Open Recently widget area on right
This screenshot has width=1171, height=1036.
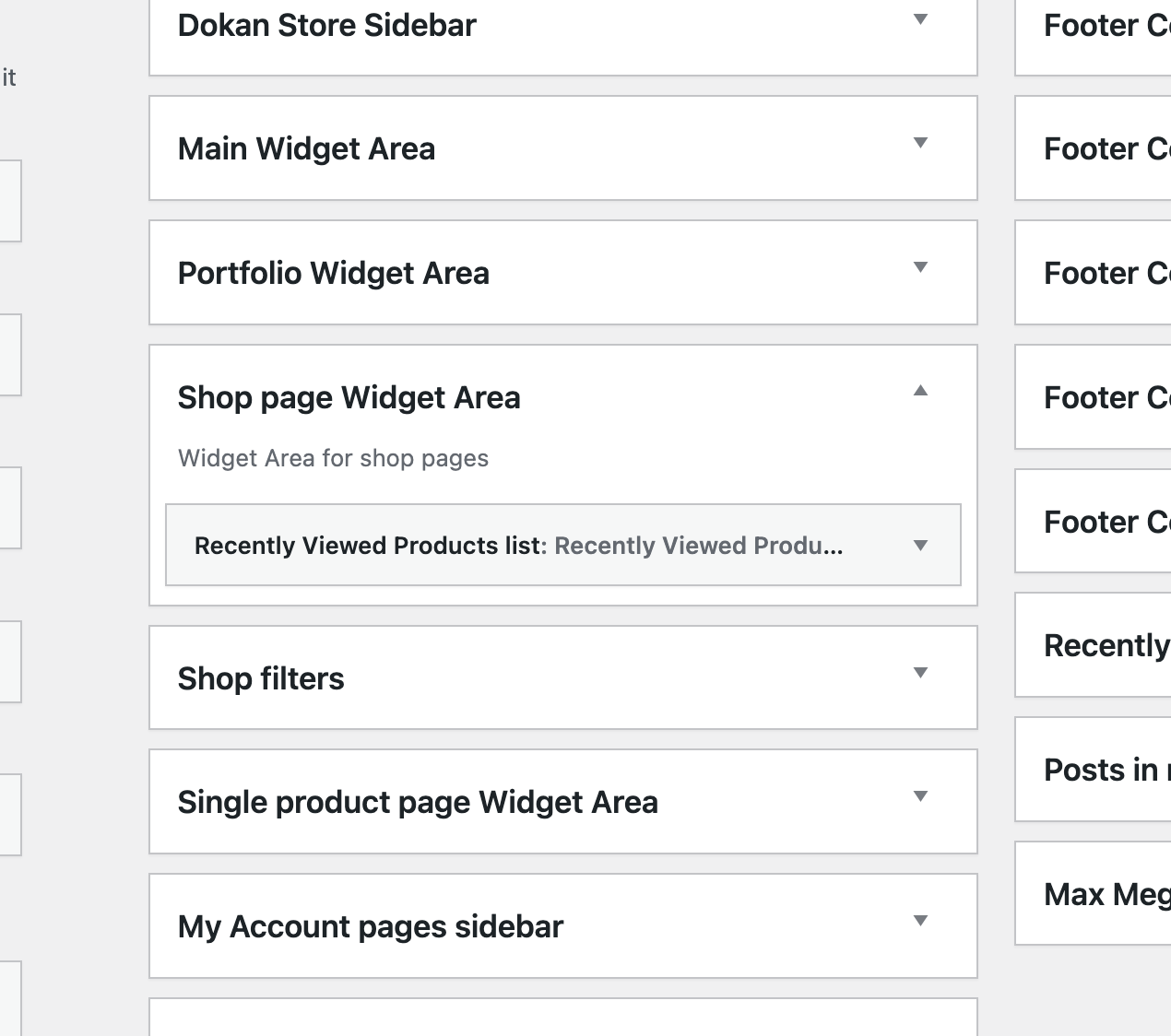tap(1105, 646)
